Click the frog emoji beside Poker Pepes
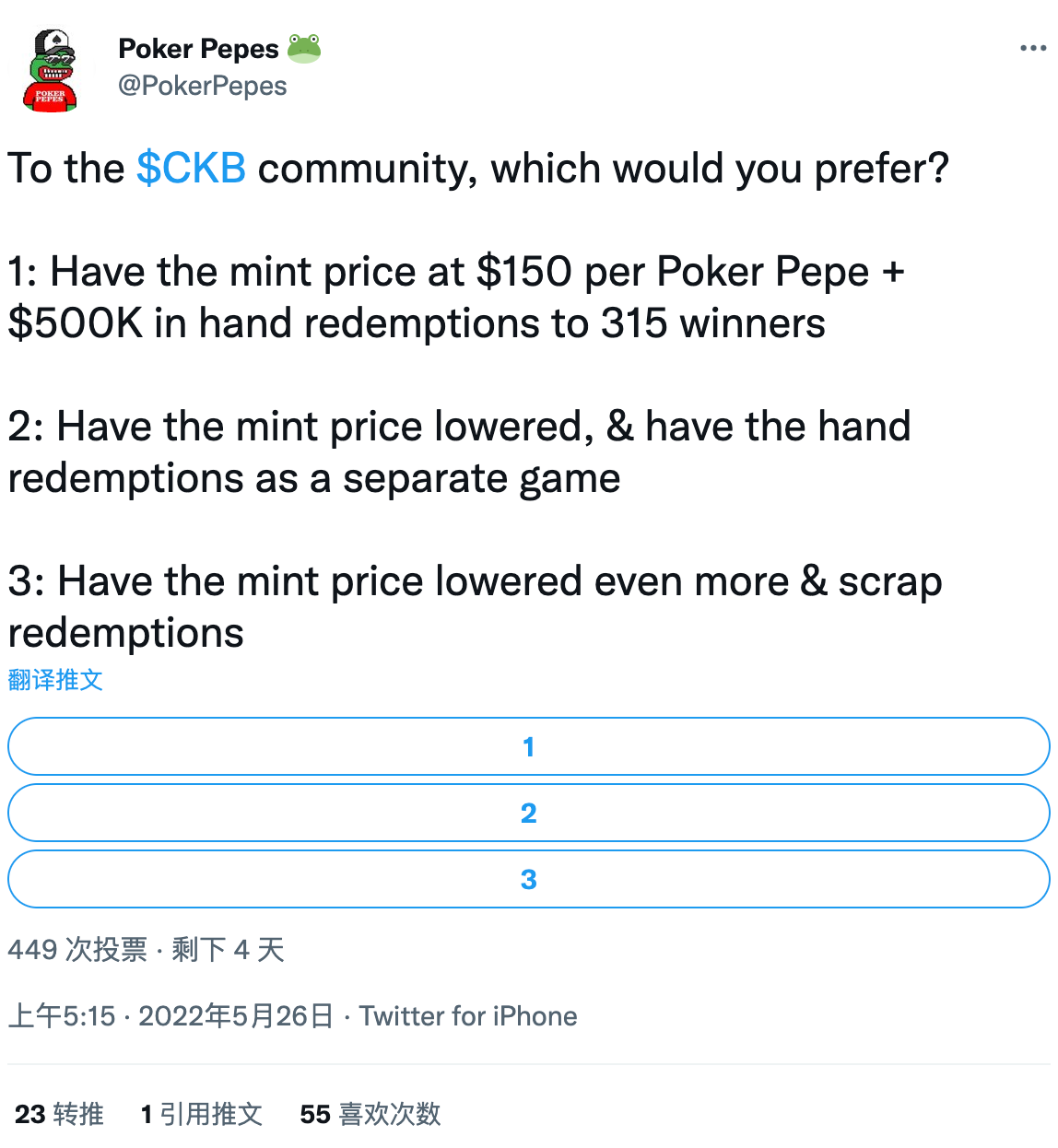The width and height of the screenshot is (1058, 1148). 304,48
